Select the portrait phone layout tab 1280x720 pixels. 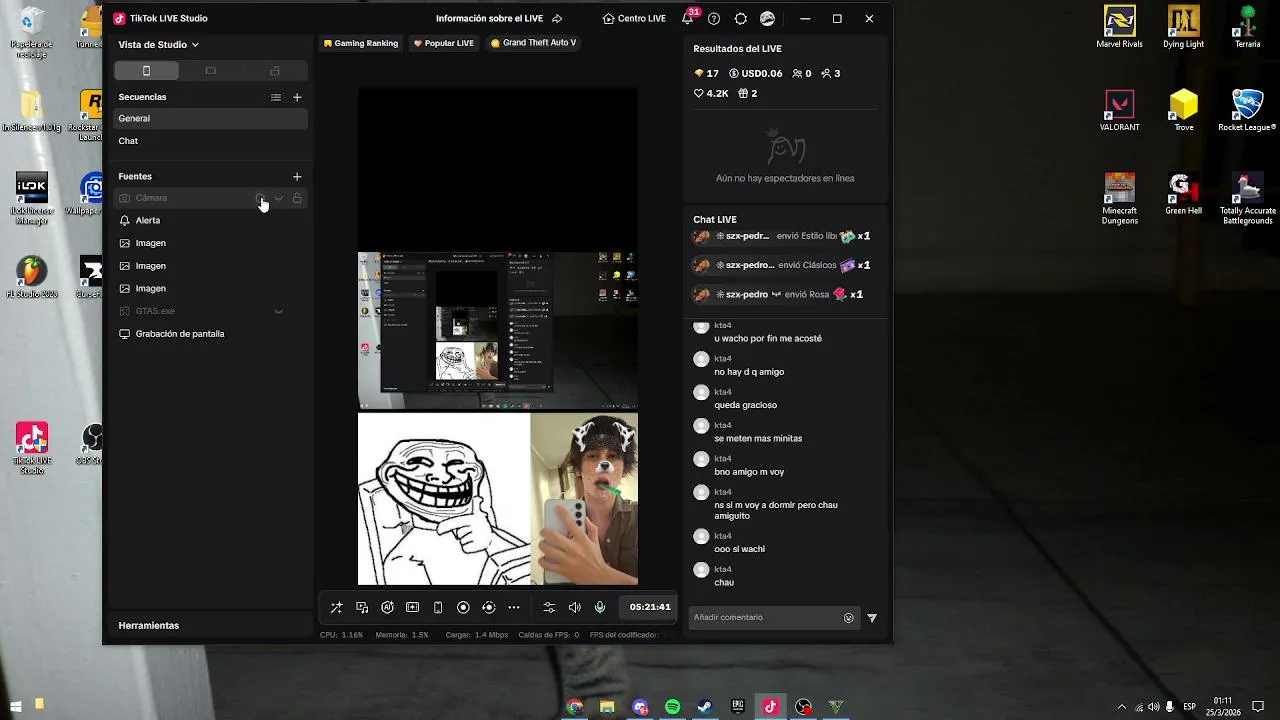point(146,71)
